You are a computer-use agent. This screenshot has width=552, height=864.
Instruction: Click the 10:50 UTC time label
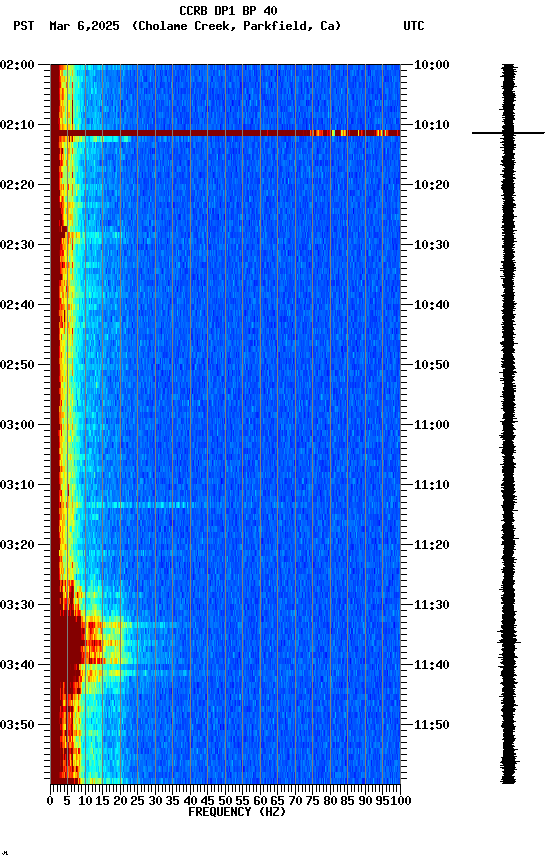click(x=431, y=365)
